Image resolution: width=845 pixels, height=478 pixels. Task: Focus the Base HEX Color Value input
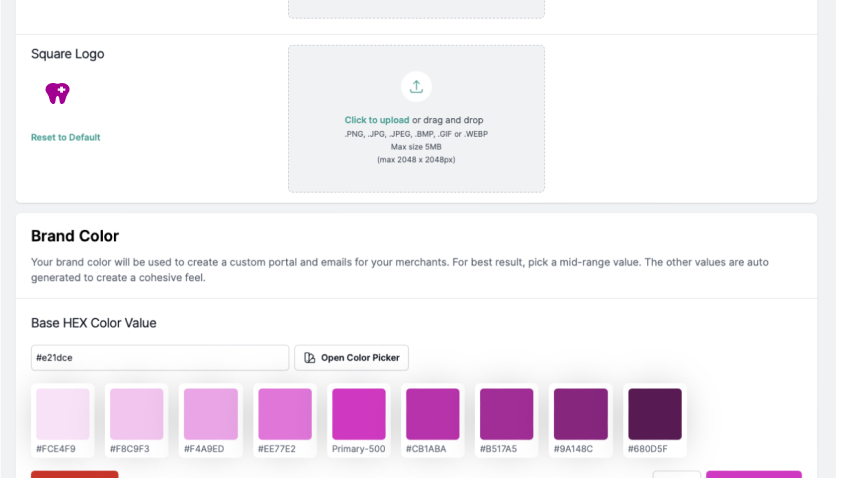click(x=160, y=358)
